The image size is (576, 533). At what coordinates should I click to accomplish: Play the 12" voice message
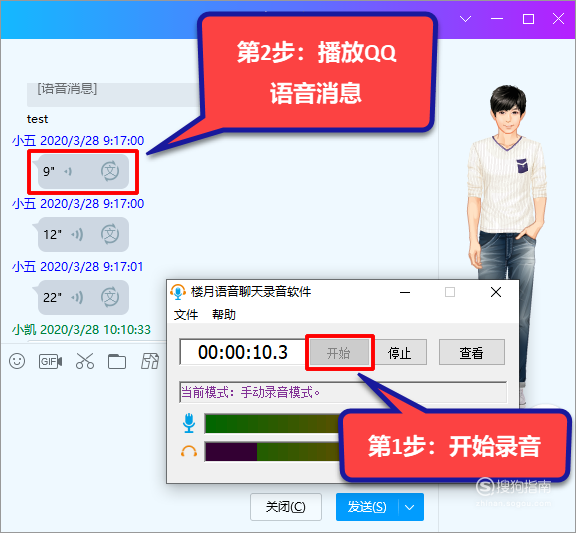click(83, 234)
